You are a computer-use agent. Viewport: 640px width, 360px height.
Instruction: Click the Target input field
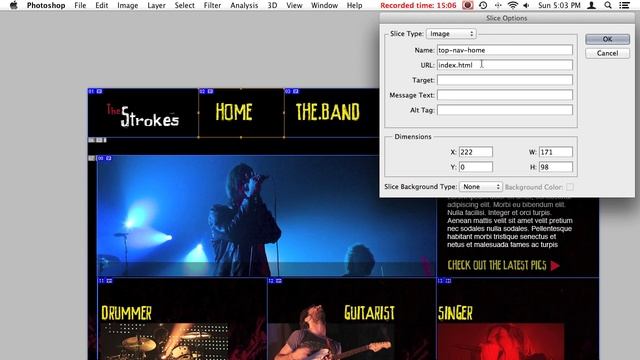point(504,80)
